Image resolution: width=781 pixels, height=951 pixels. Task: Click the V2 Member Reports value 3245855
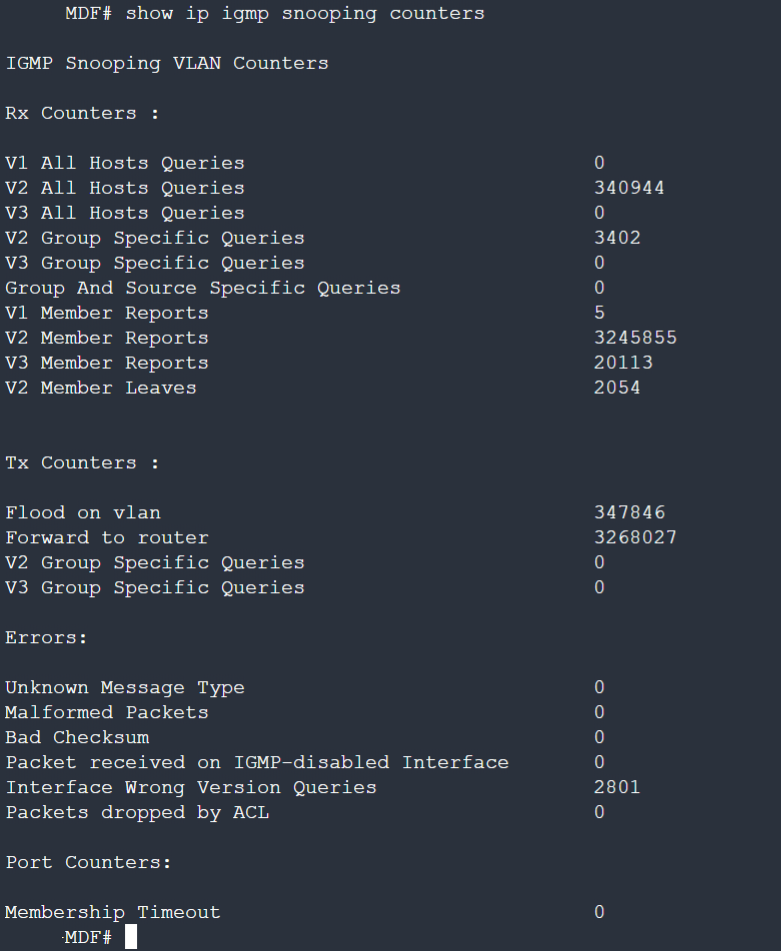(x=635, y=338)
